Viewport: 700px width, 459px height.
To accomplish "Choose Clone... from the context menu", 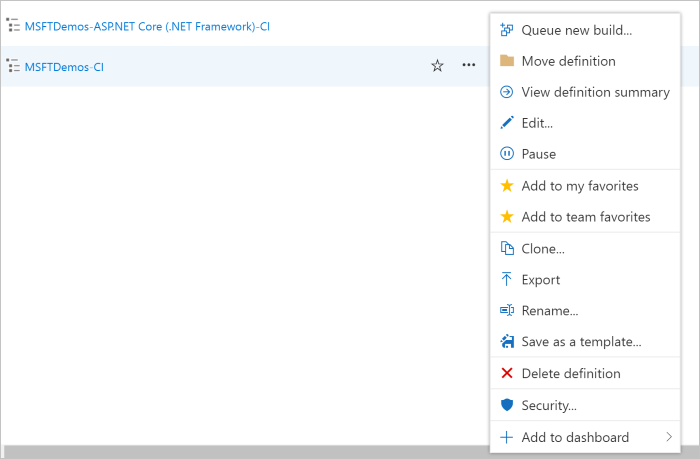I will [543, 249].
